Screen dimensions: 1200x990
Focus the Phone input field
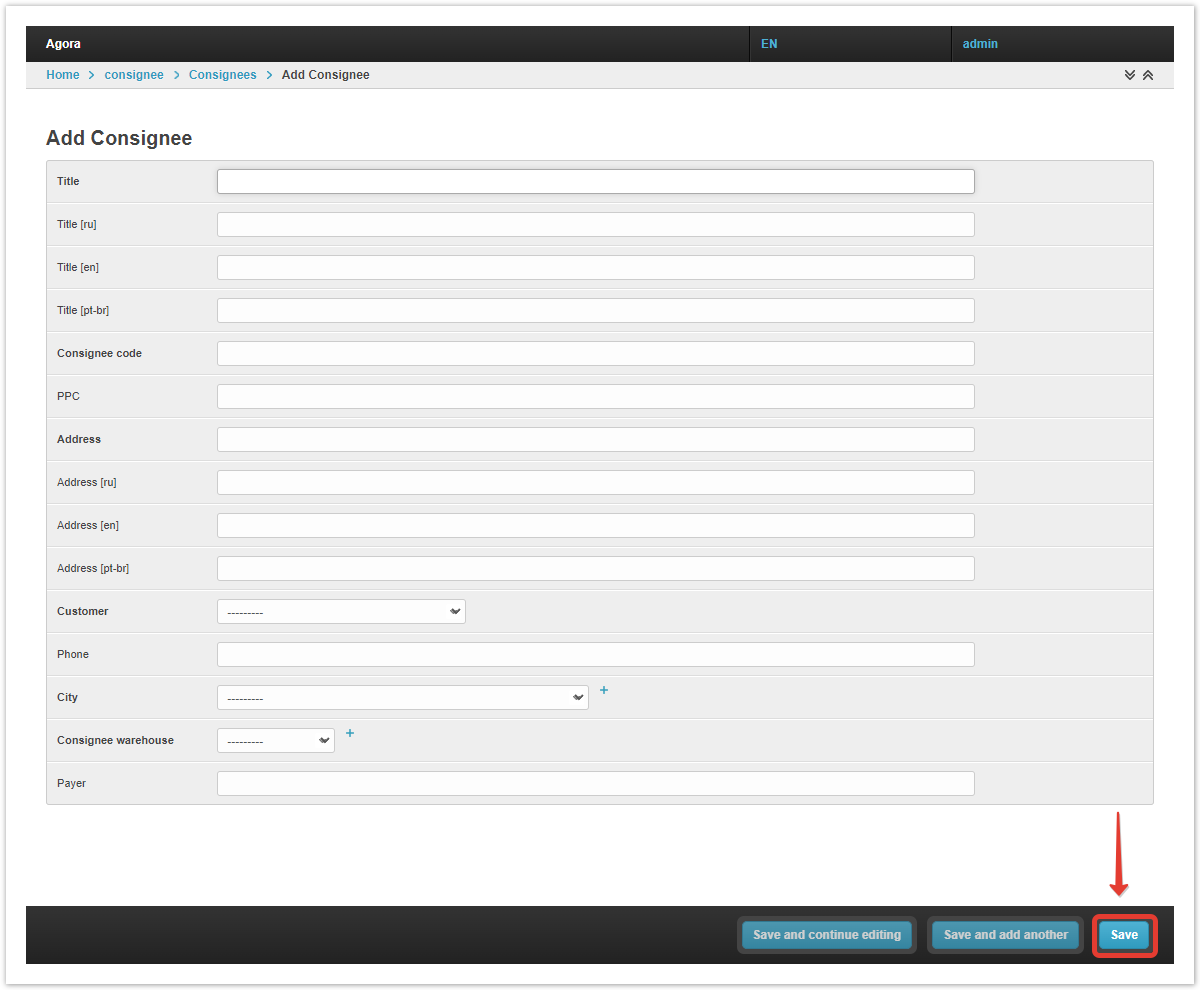click(x=596, y=654)
